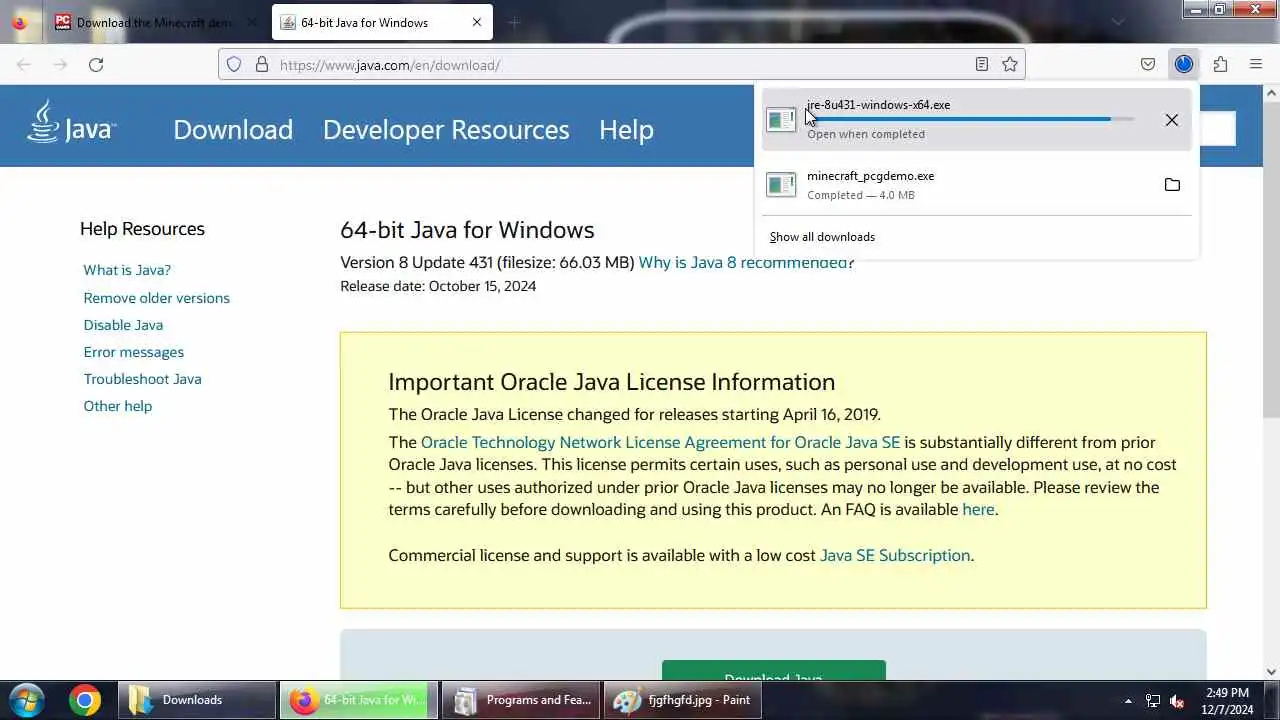Click the jre download progress bar

point(970,119)
